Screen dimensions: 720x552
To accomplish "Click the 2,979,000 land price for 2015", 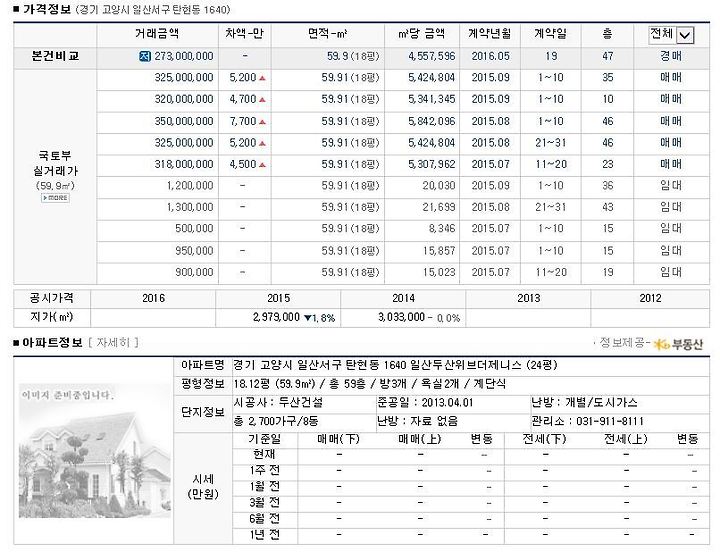I will point(276,317).
